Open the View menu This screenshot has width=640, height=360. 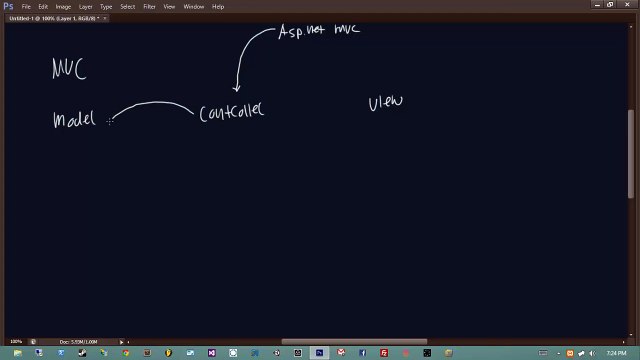pos(169,7)
